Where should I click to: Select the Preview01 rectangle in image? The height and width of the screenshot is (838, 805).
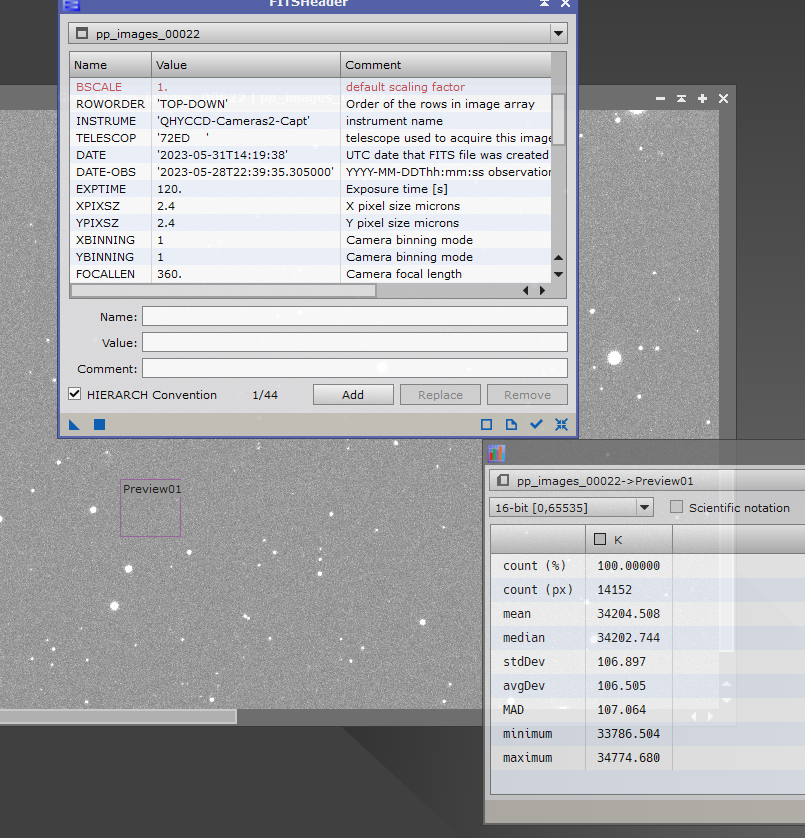[150, 508]
